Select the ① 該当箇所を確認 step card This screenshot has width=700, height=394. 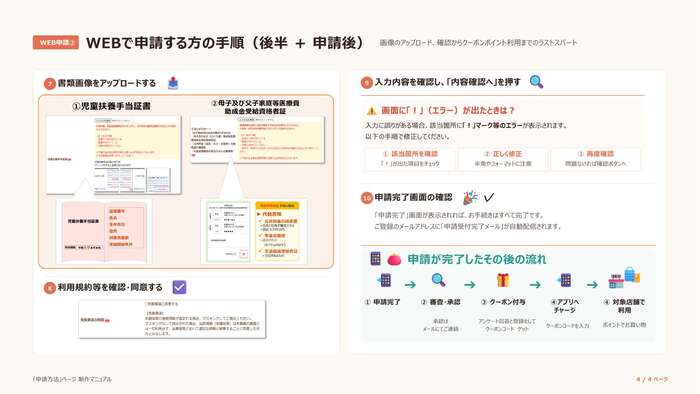click(x=410, y=159)
